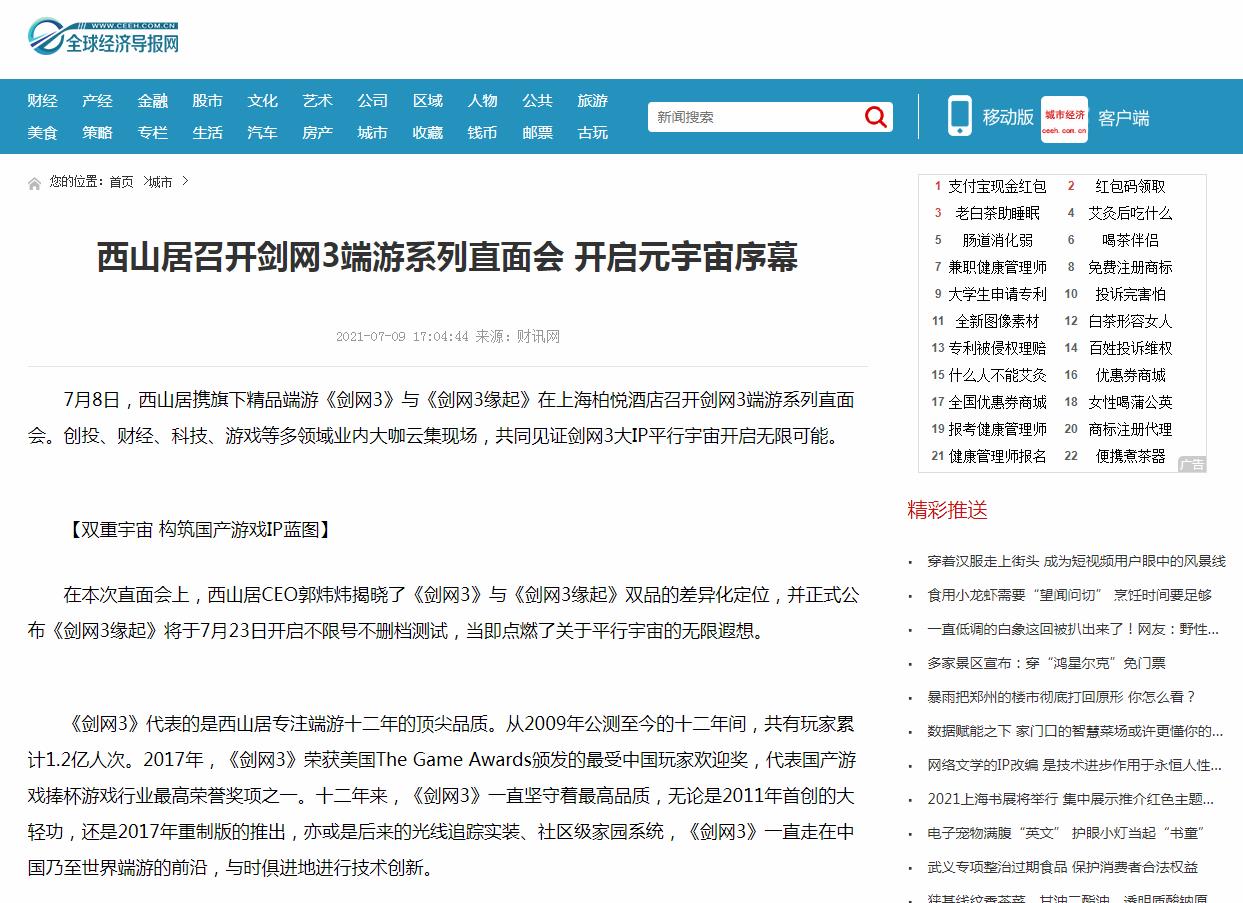Open the 人物 navigation category
Viewport: 1243px width, 903px height.
tap(483, 101)
